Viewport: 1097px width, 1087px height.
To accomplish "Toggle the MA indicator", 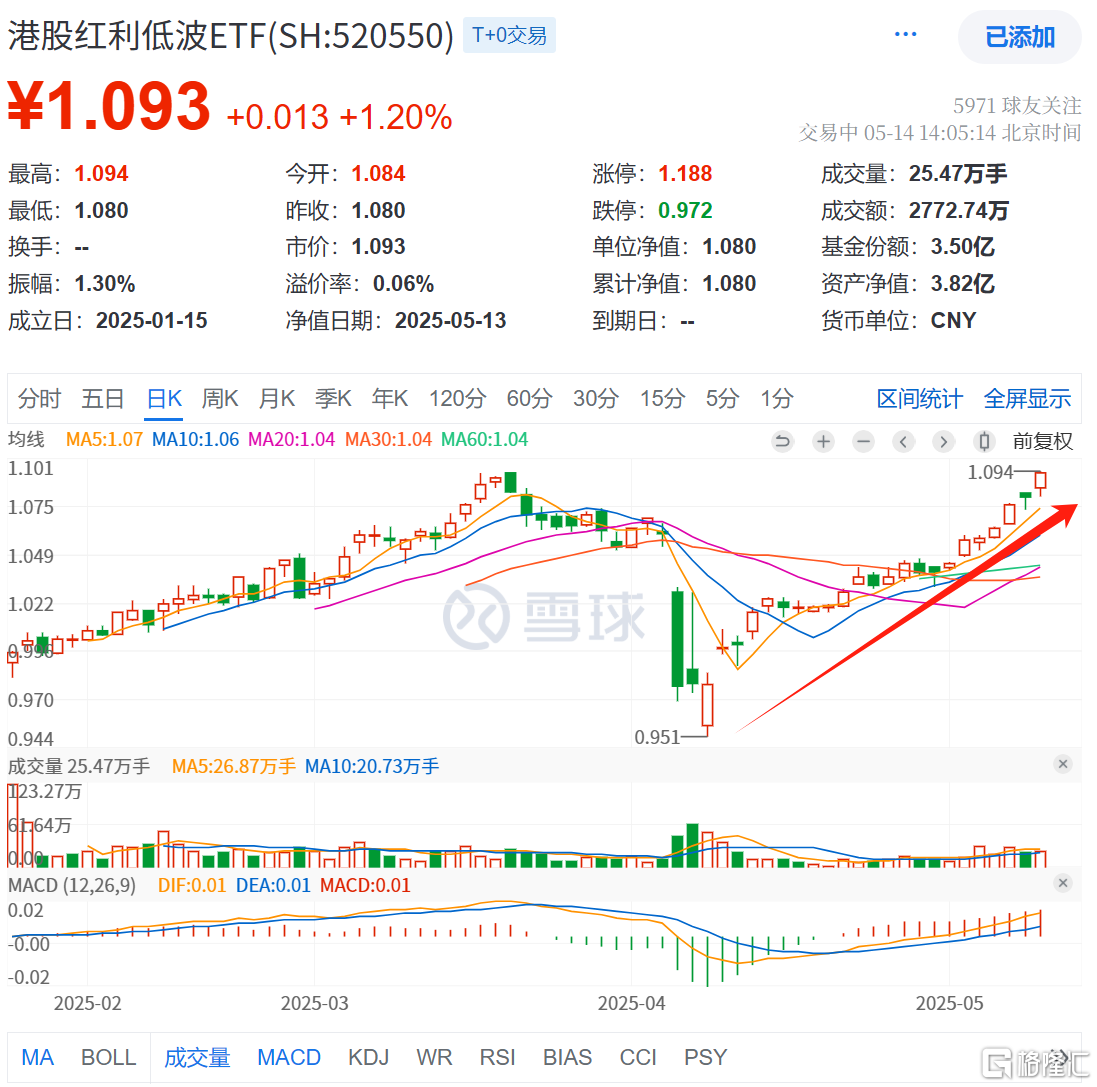I will (x=37, y=1057).
